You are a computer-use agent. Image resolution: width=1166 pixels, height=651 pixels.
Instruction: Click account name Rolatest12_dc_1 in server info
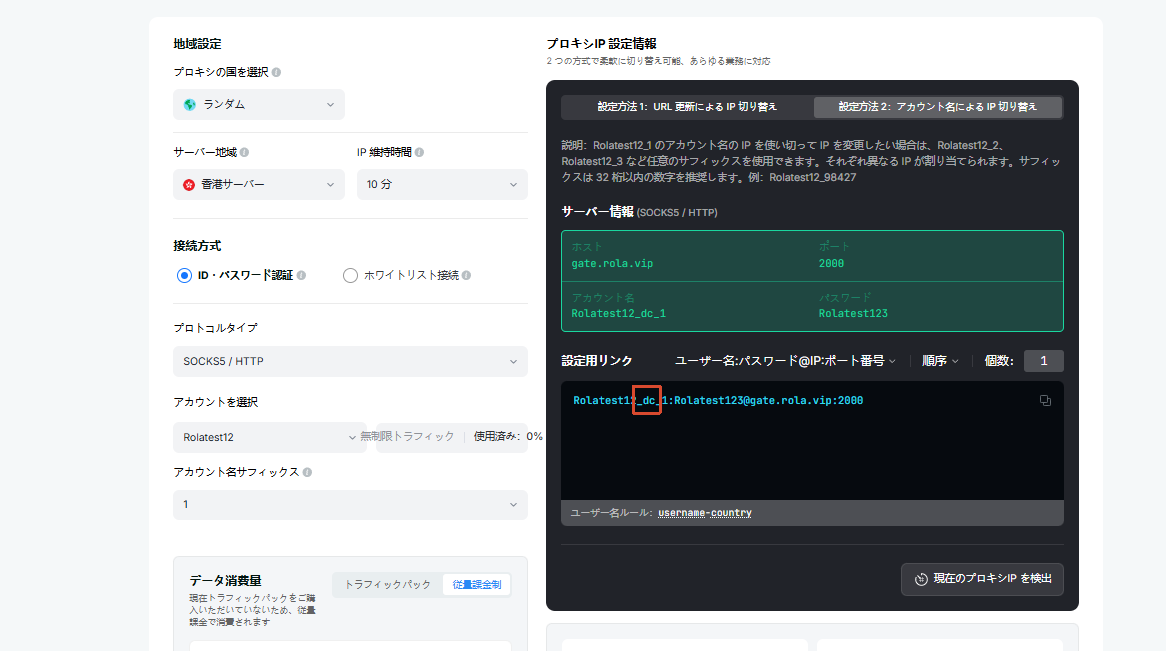tap(619, 313)
